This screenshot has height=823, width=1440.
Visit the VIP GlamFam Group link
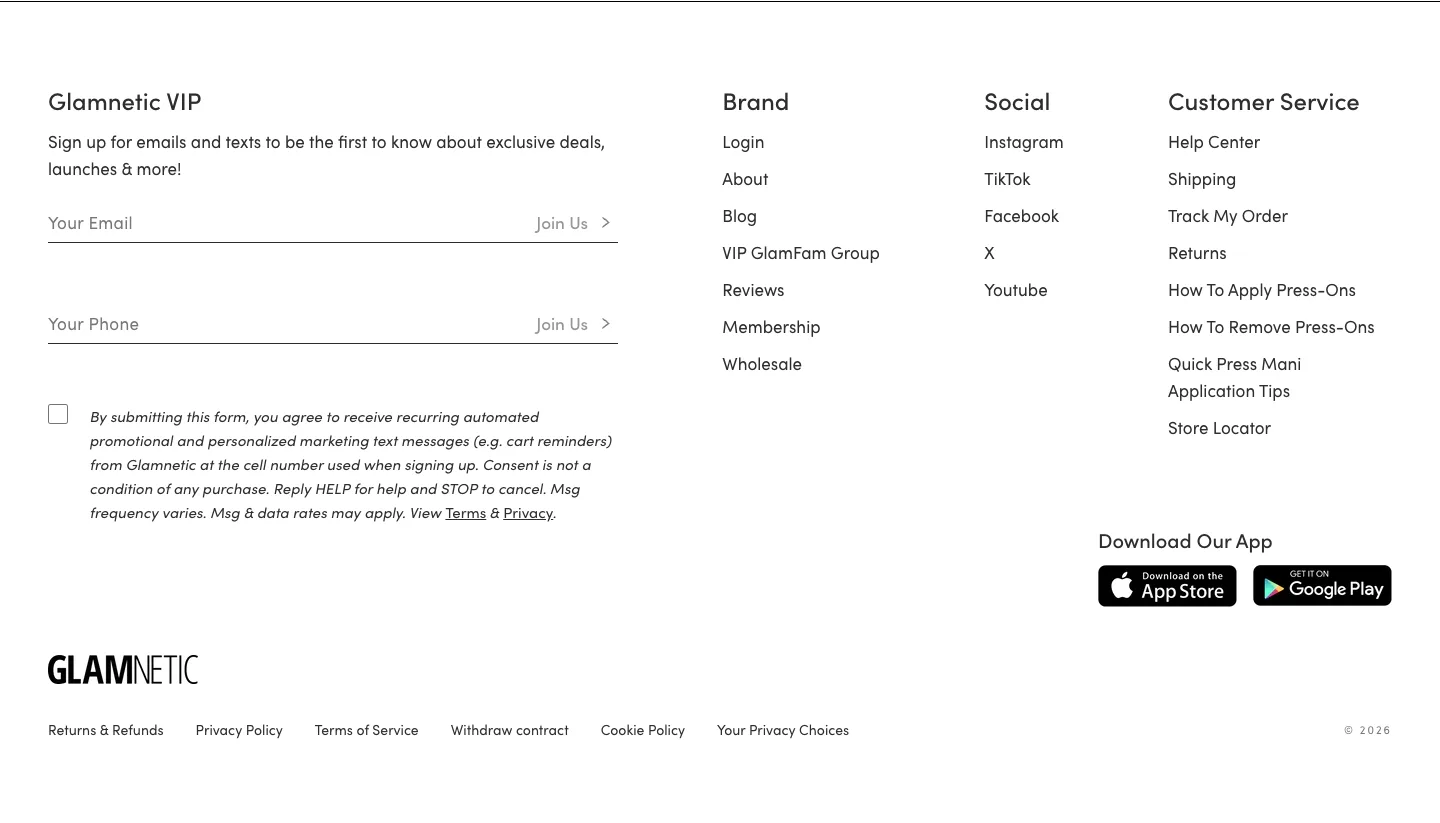[801, 253]
